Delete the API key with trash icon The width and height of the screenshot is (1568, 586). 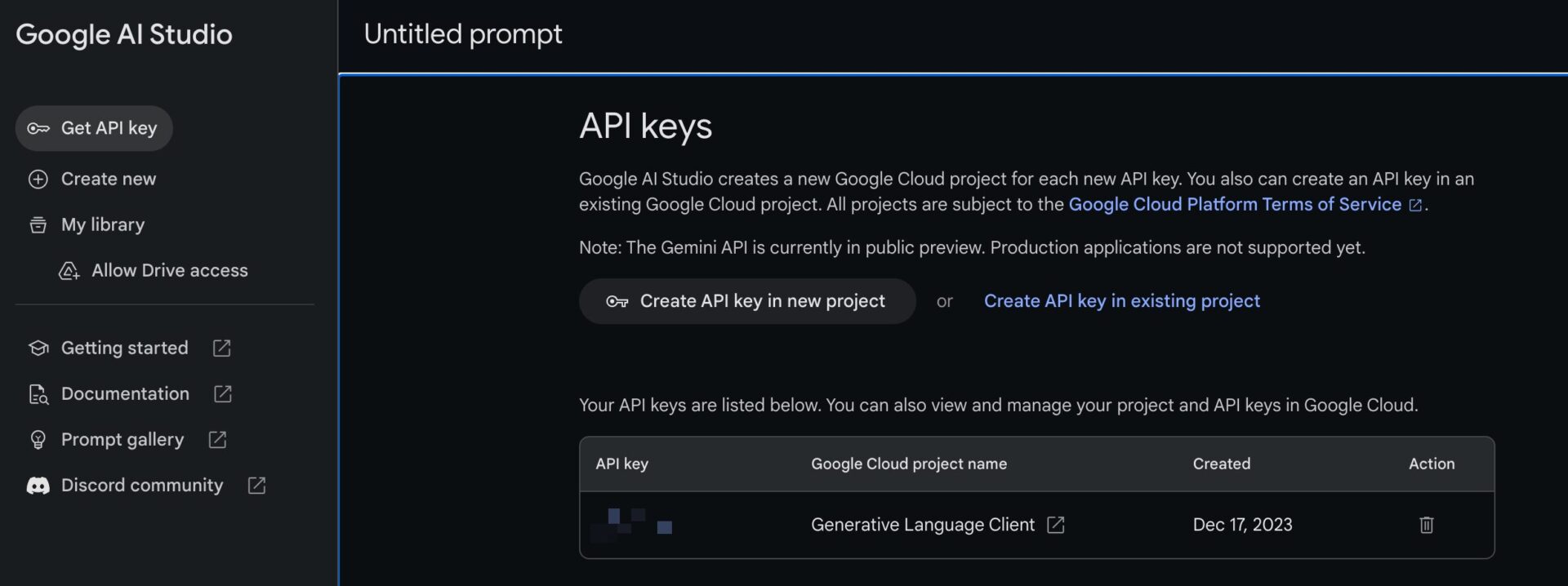1426,525
